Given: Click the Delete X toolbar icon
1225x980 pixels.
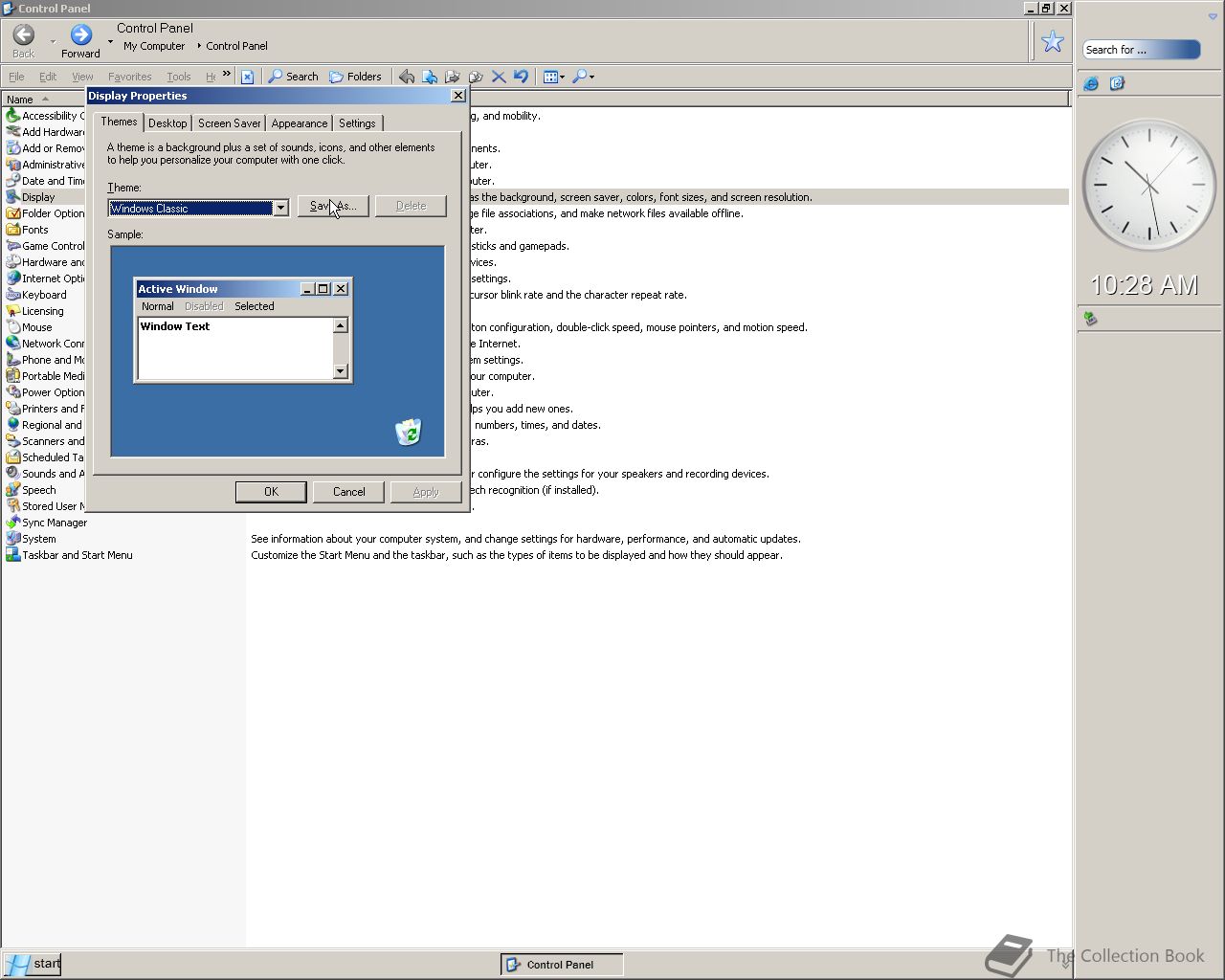Looking at the screenshot, I should (x=499, y=77).
